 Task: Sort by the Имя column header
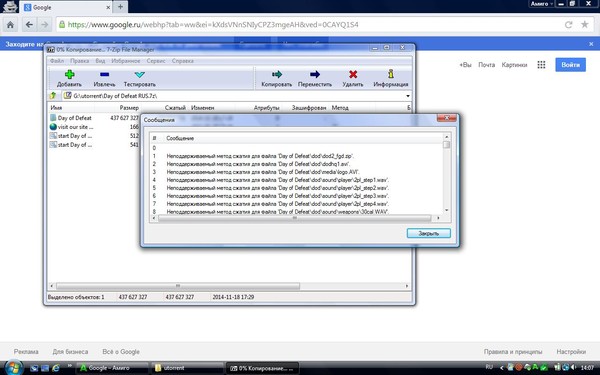(56, 108)
